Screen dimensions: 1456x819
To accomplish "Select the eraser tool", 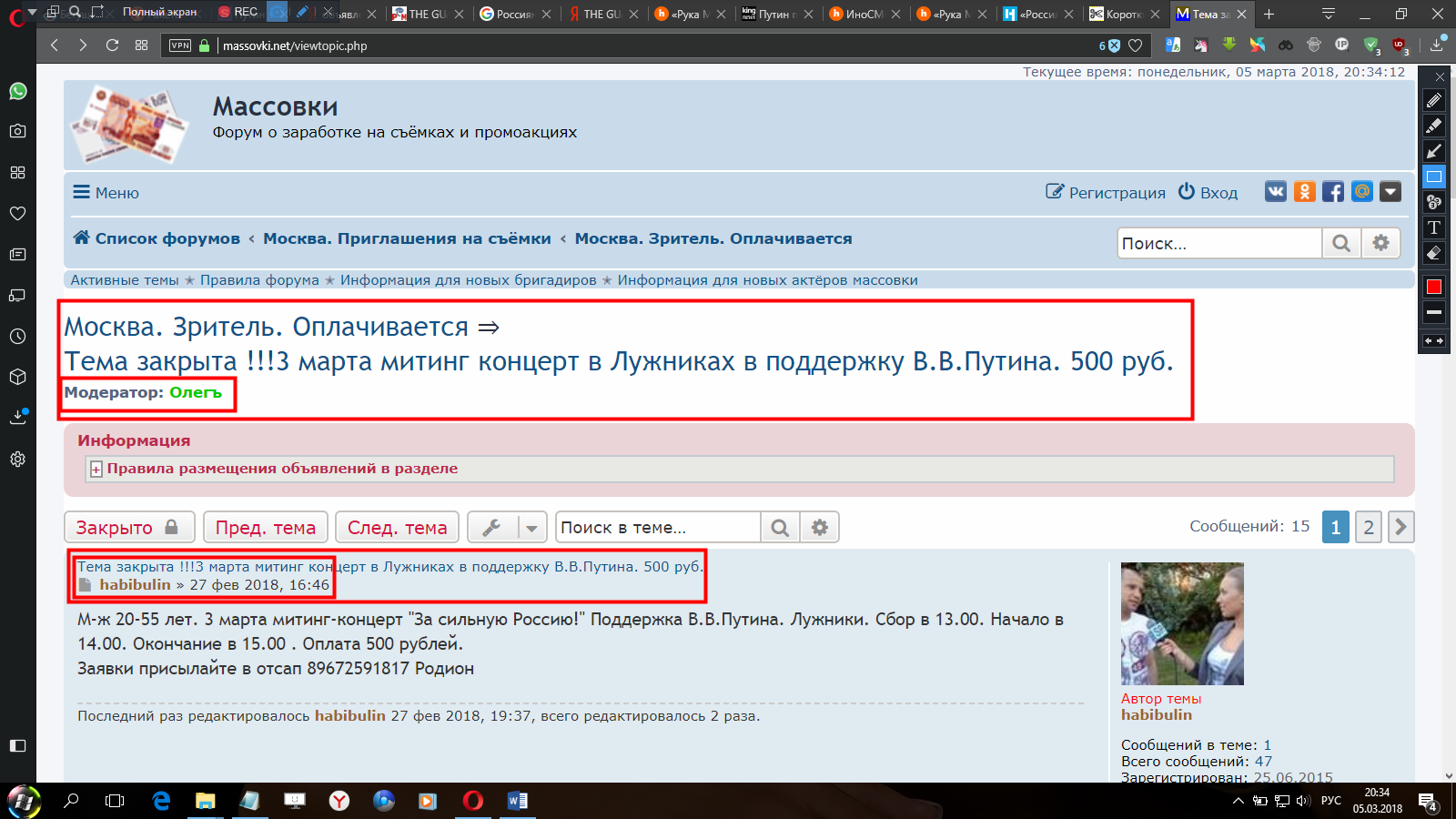I will (1434, 253).
